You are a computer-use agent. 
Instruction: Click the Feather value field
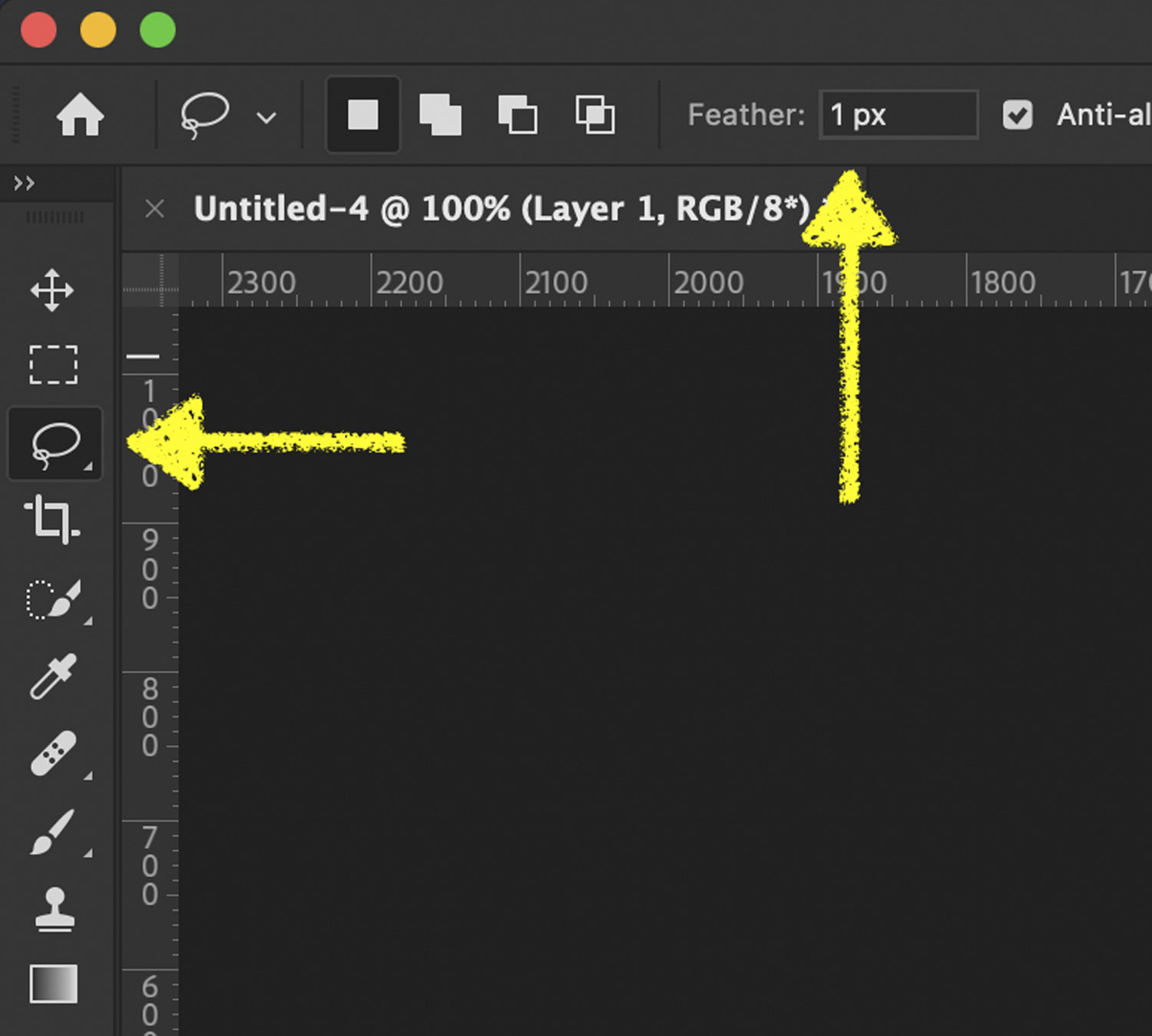(x=899, y=115)
